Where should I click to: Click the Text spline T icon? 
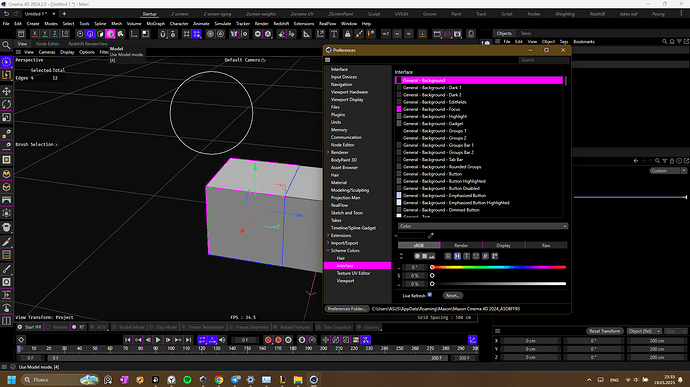(334, 34)
